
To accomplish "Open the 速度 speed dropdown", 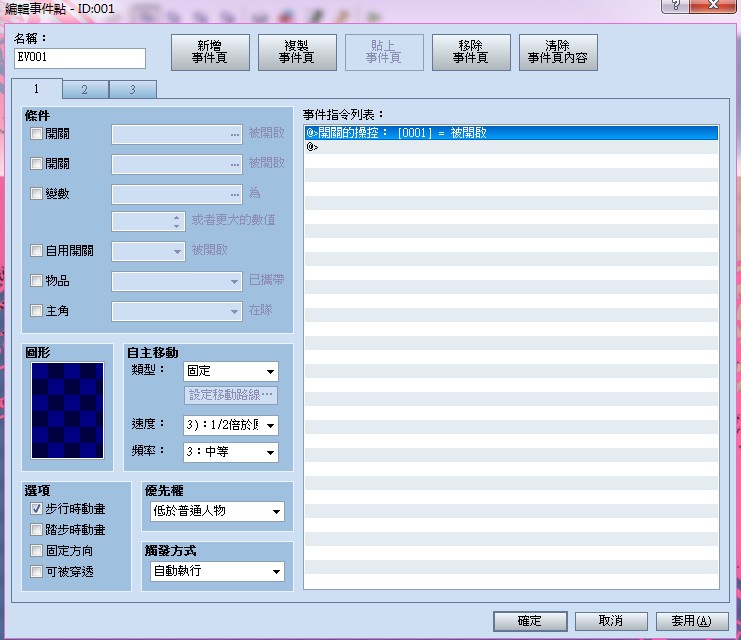I will coord(231,425).
